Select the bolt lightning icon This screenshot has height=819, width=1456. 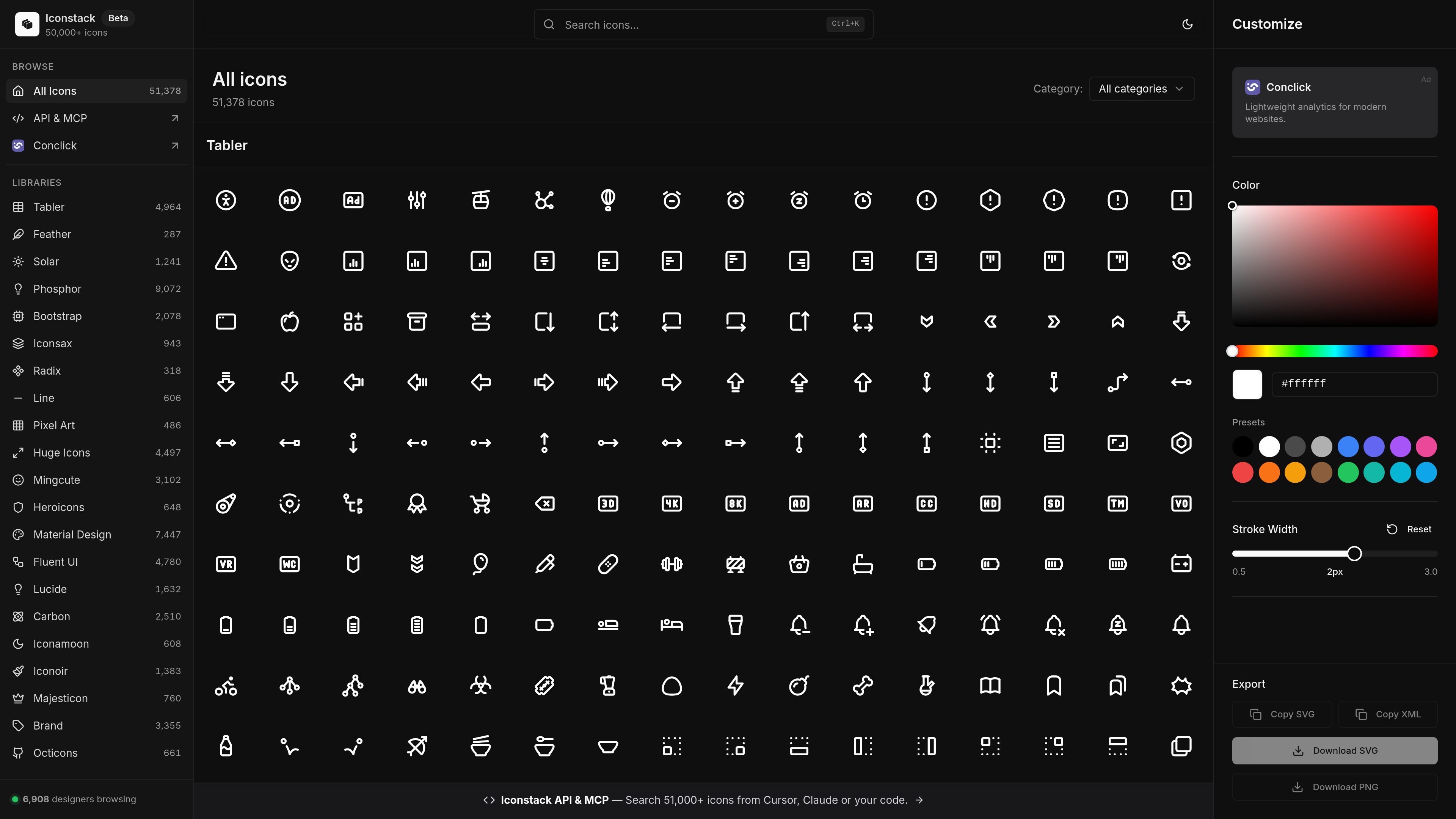coord(735,686)
